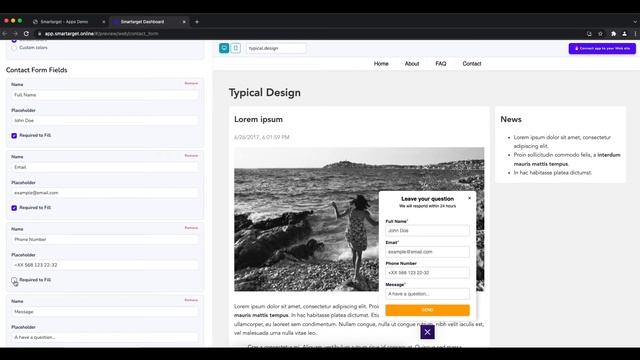This screenshot has width=640, height=360.
Task: Focus Email input in popup form
Action: (x=427, y=252)
